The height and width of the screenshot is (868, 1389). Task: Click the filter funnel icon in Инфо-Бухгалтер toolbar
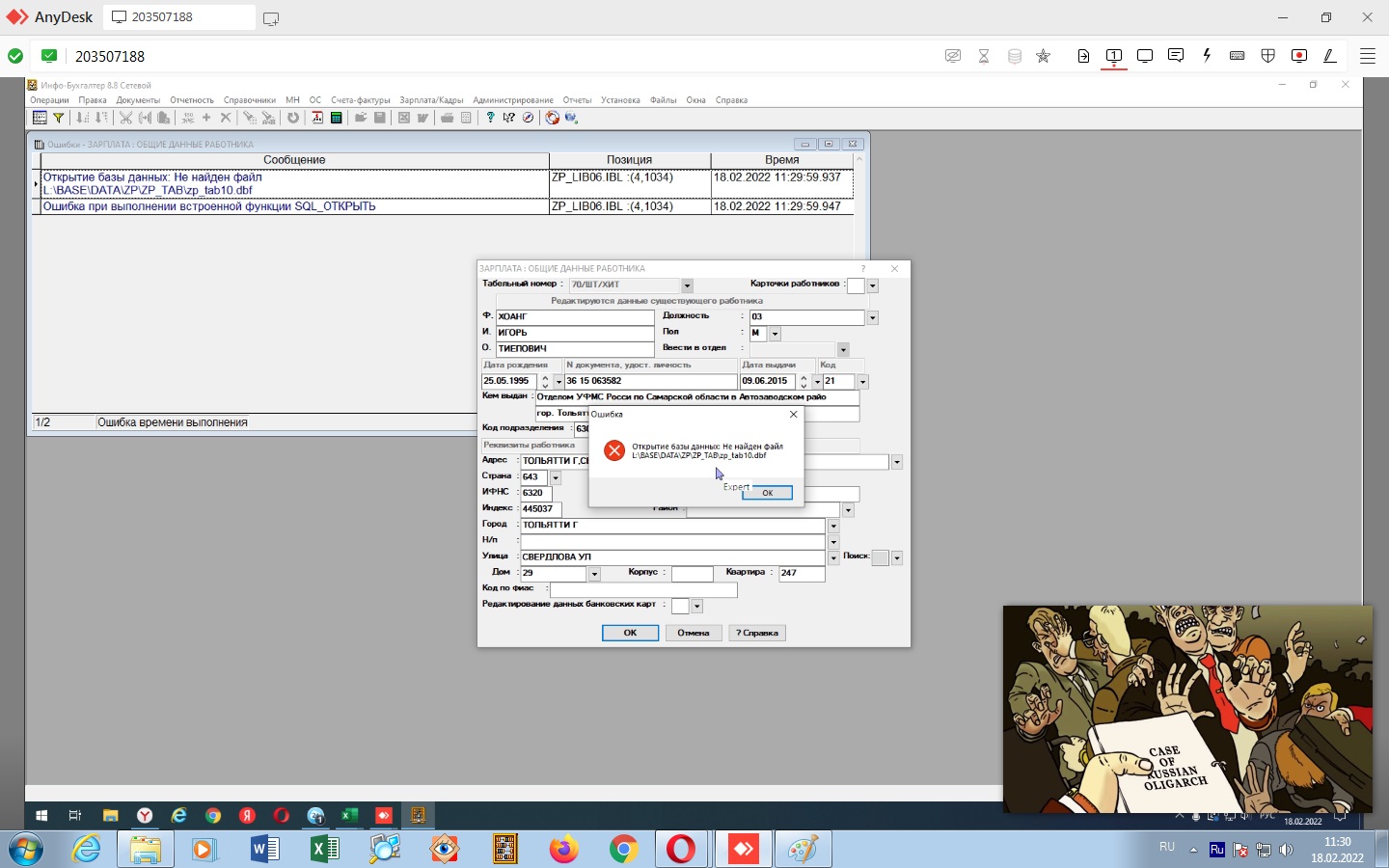click(x=59, y=118)
